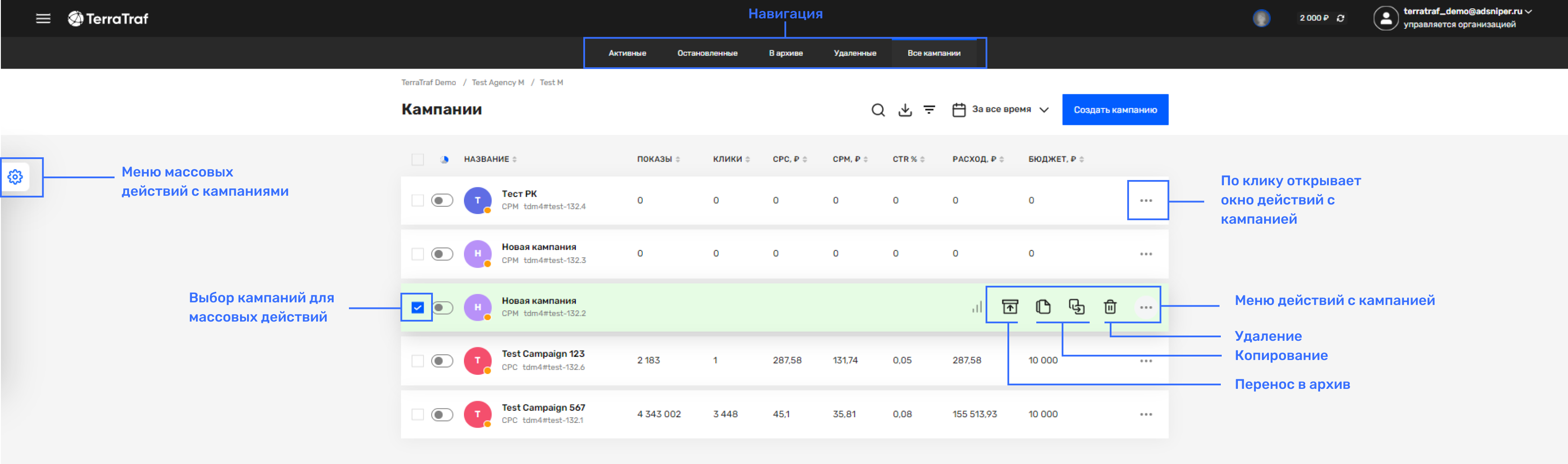Refresh the 2 000 ₽ balance
This screenshot has height=464, width=1568.
coord(1340,18)
